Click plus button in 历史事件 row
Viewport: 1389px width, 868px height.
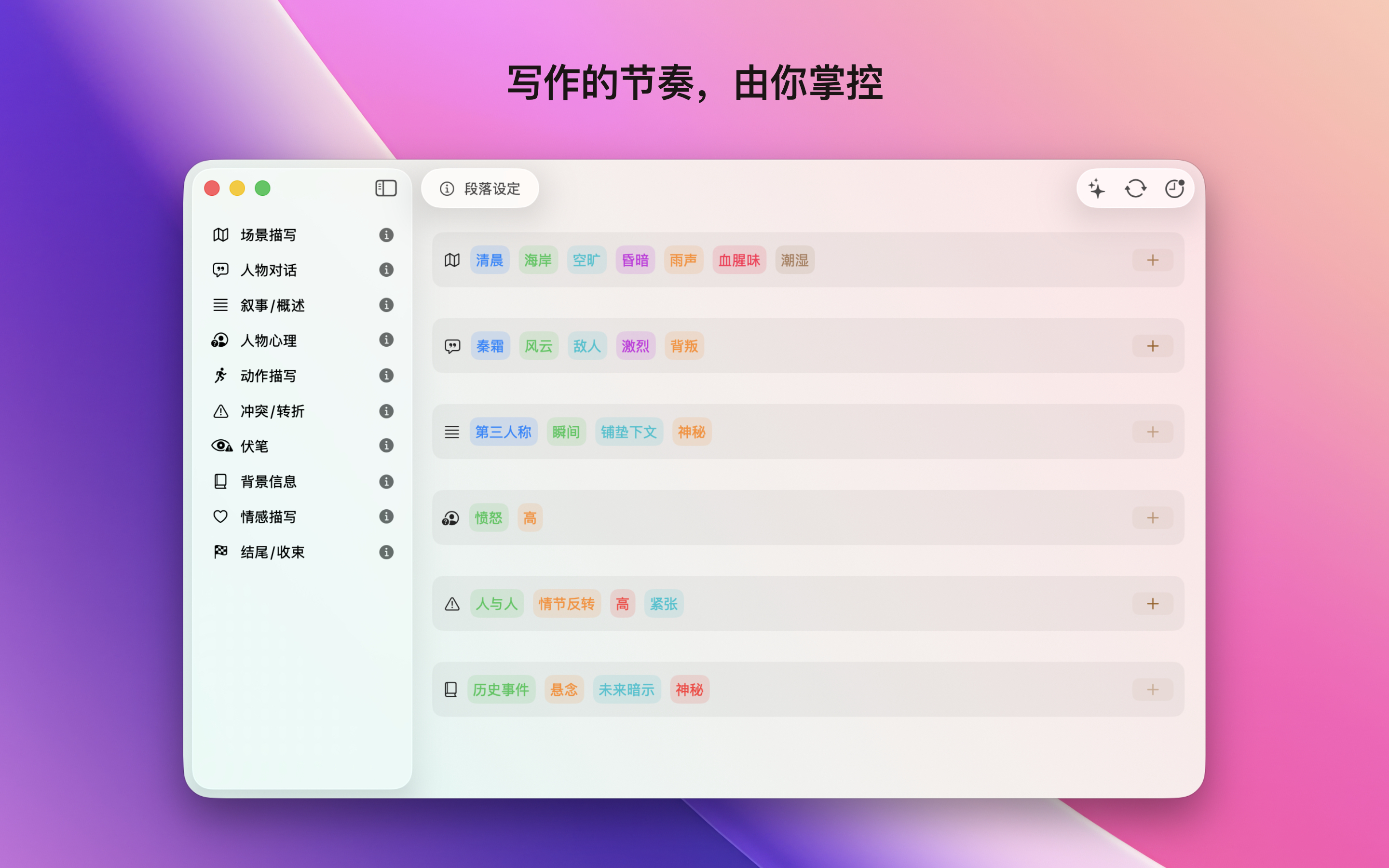click(x=1153, y=690)
